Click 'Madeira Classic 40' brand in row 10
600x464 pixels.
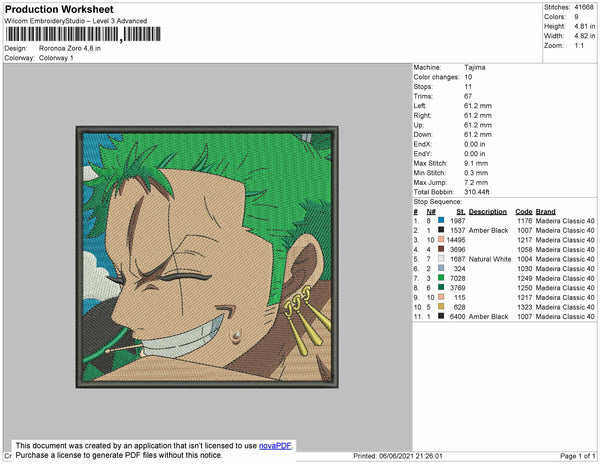tap(565, 307)
